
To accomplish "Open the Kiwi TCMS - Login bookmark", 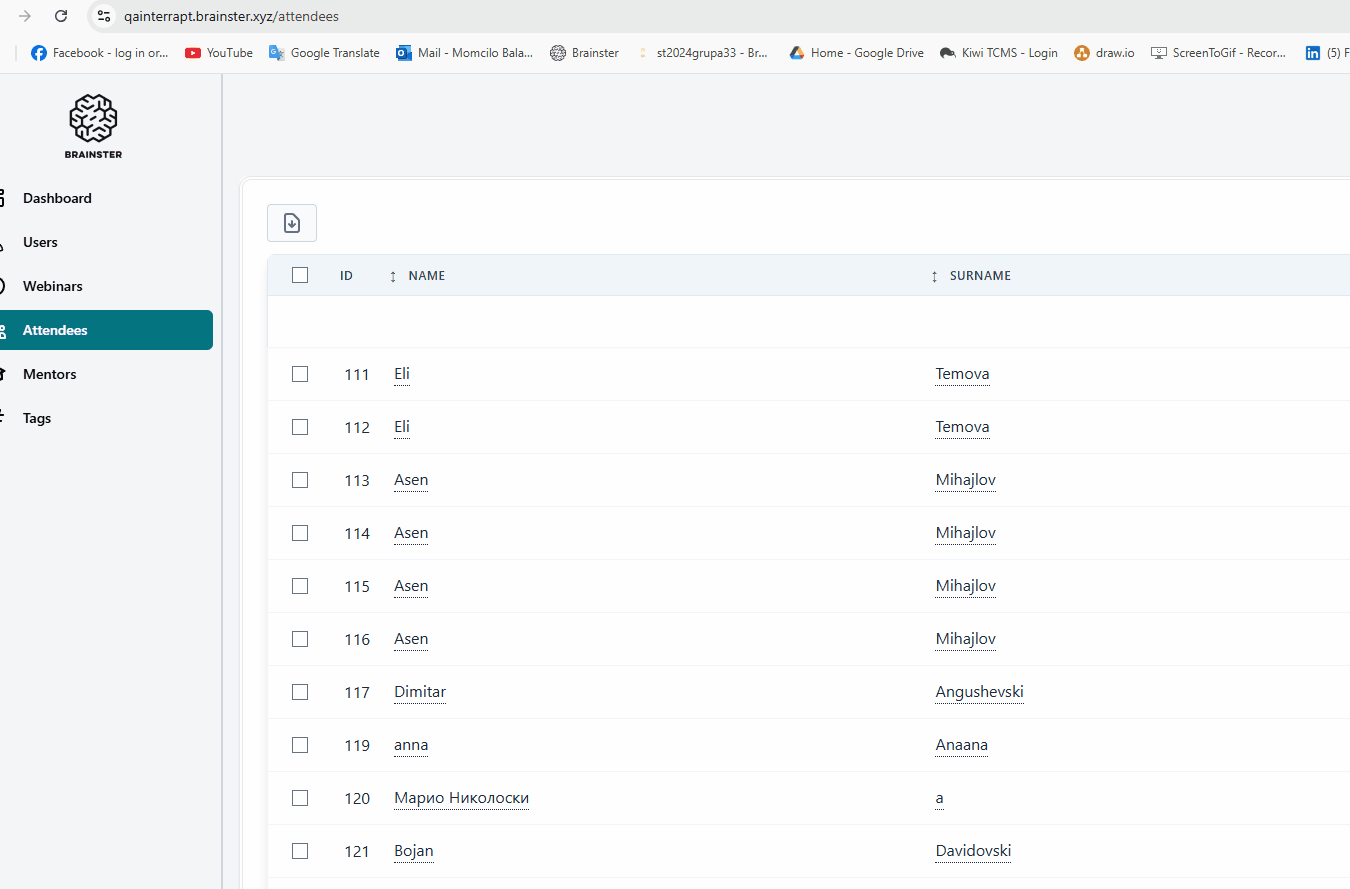I will [x=998, y=53].
